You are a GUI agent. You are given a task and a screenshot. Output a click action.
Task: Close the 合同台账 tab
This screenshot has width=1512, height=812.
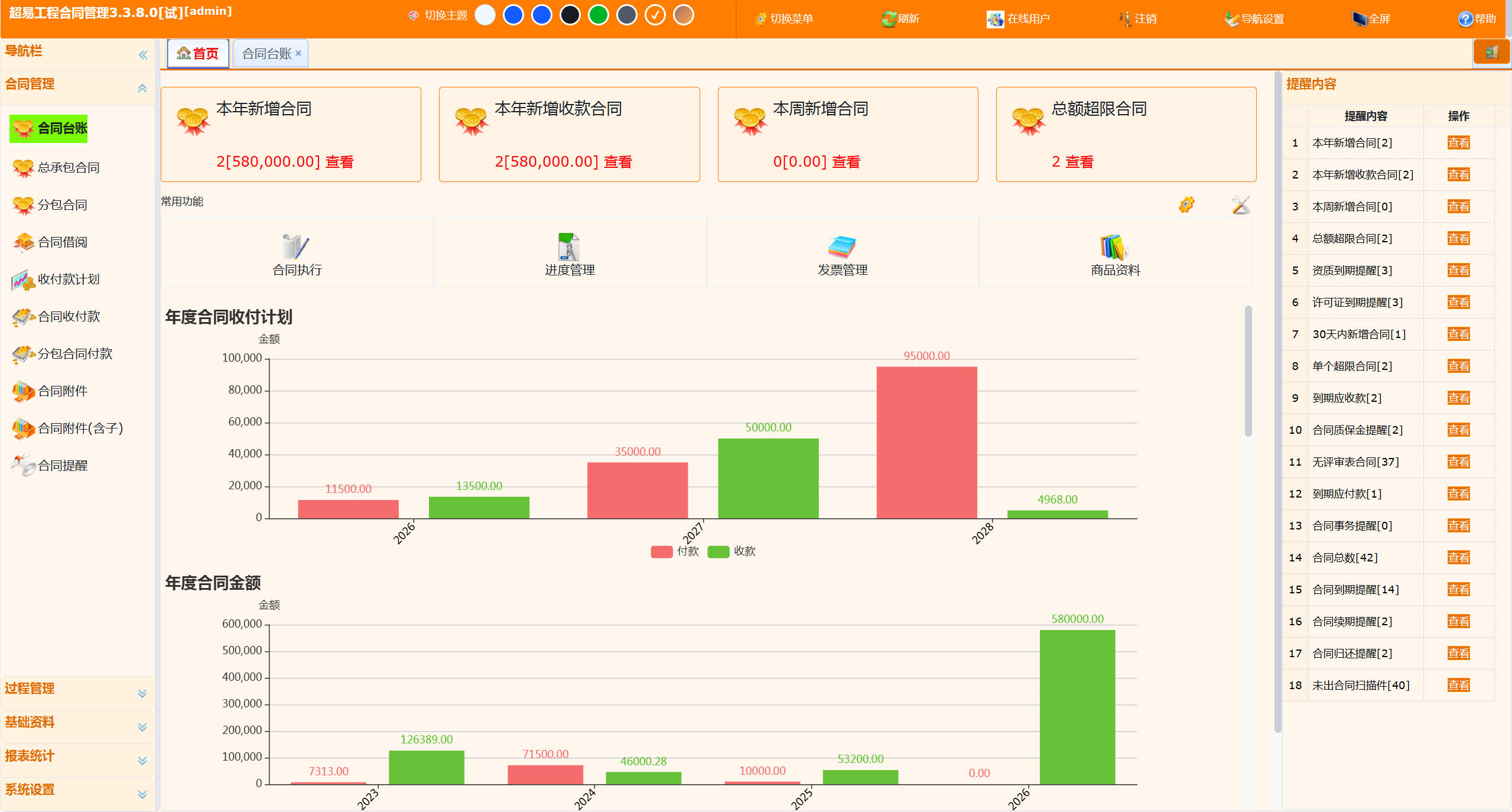[x=298, y=53]
